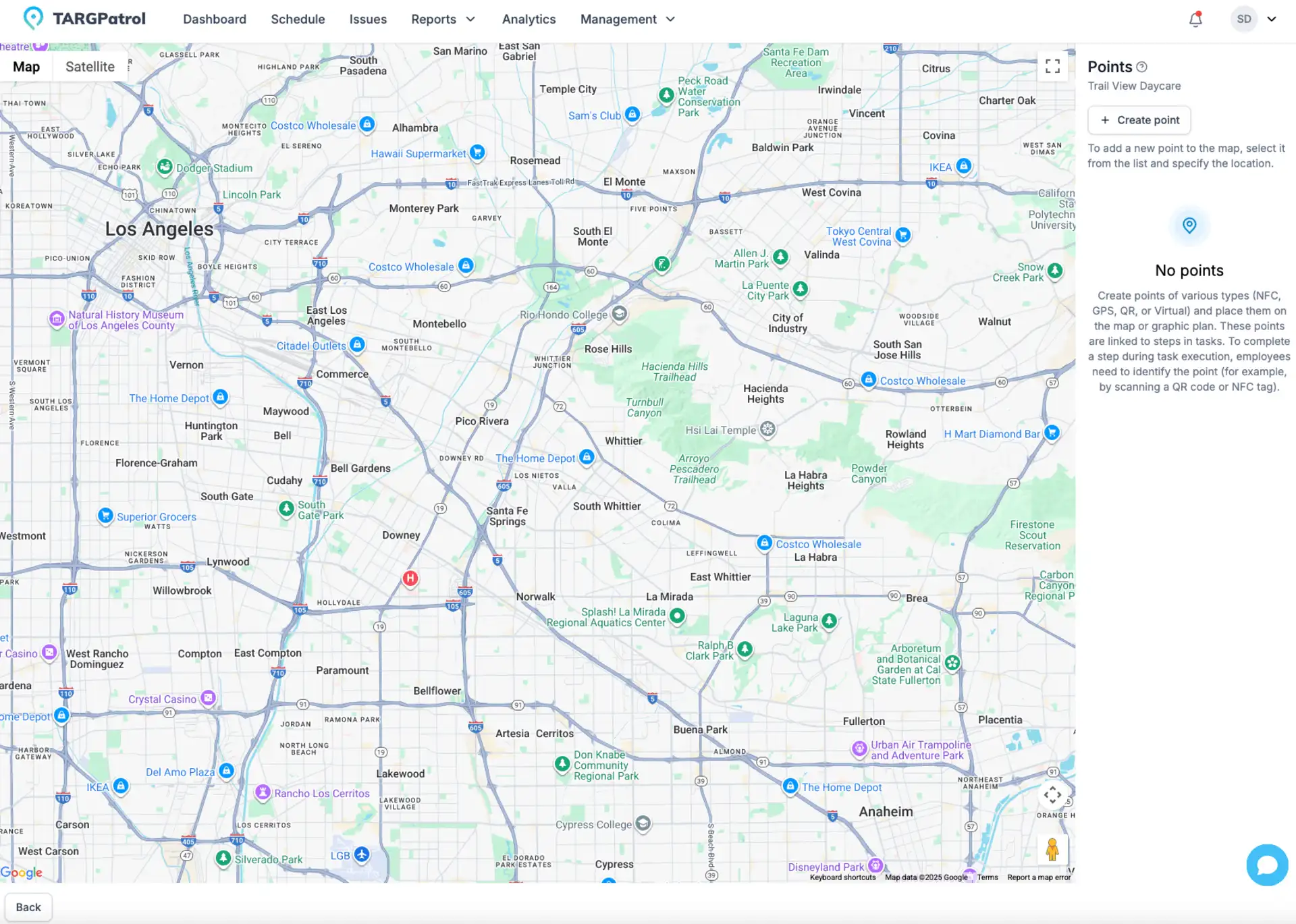
Task: Expand the map to fullscreen
Action: [x=1052, y=66]
